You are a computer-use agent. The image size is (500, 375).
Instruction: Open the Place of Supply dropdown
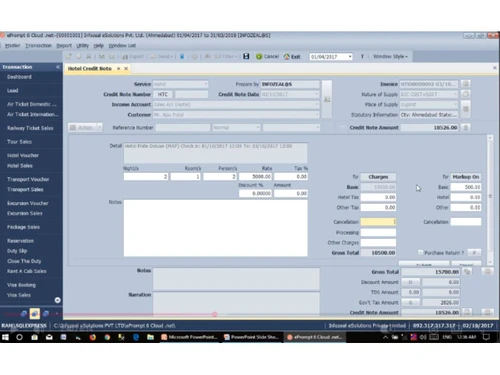point(455,104)
